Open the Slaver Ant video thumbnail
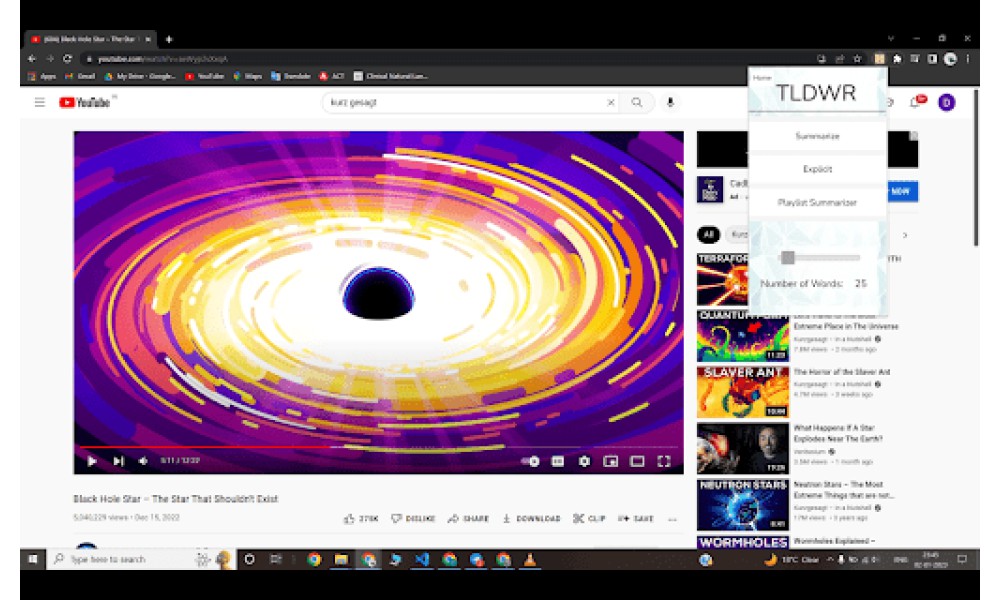The width and height of the screenshot is (1000, 600). (x=742, y=392)
